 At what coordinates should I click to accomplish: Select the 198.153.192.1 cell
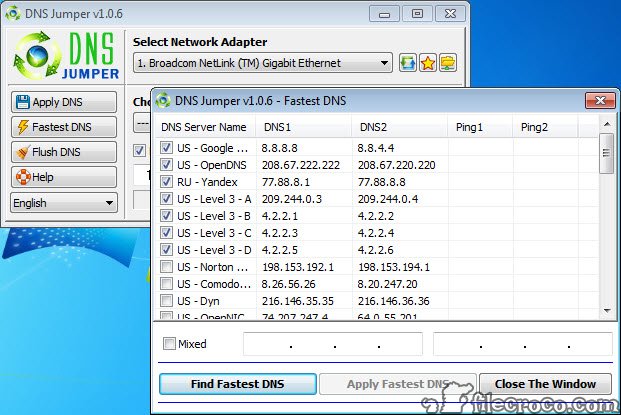(x=298, y=267)
